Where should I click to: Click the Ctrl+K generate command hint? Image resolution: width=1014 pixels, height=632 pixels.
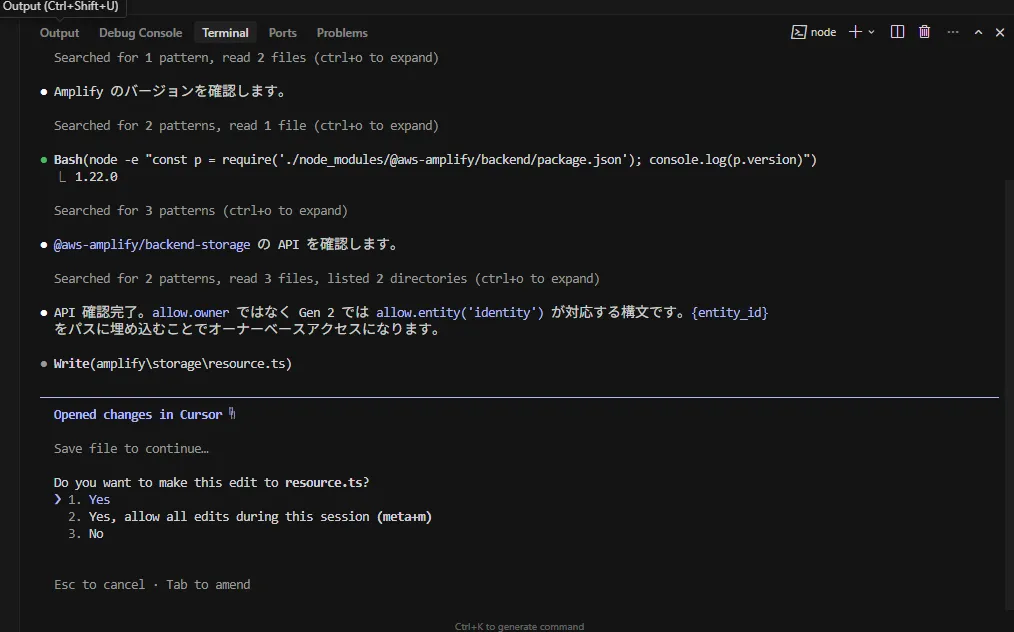519,626
